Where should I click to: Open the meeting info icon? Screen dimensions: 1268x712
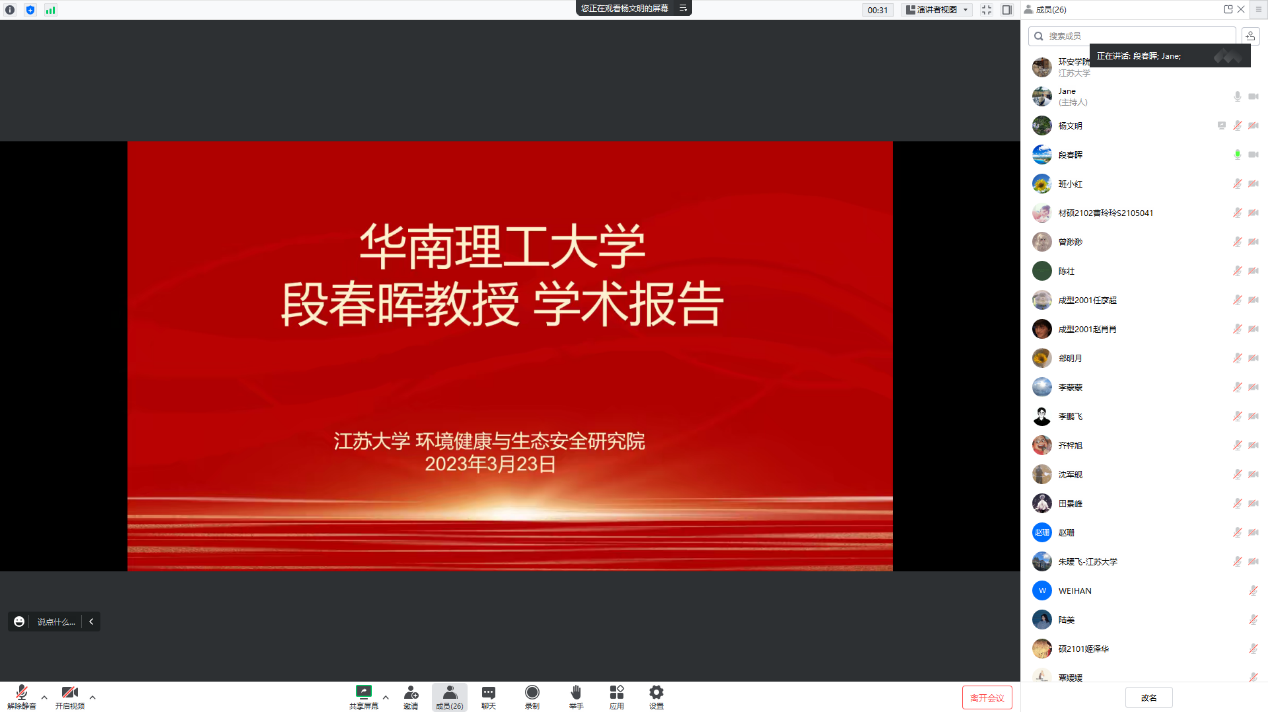pos(10,9)
